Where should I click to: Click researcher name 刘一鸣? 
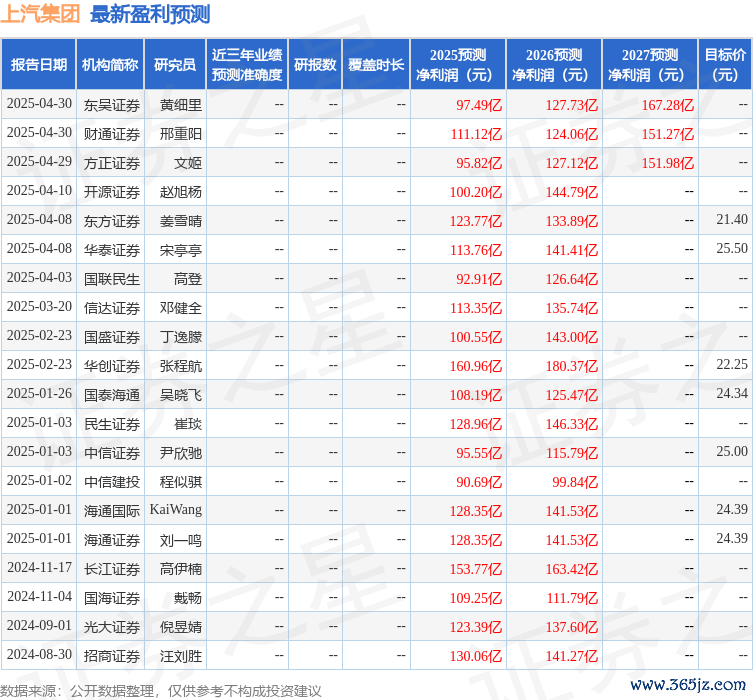click(x=181, y=540)
